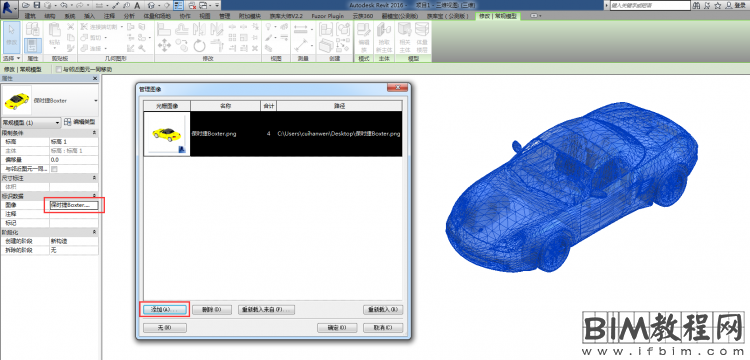This screenshot has width=750, height=360.
Task: Open the type selector dropdown showing Boxter
Action: (x=50, y=101)
